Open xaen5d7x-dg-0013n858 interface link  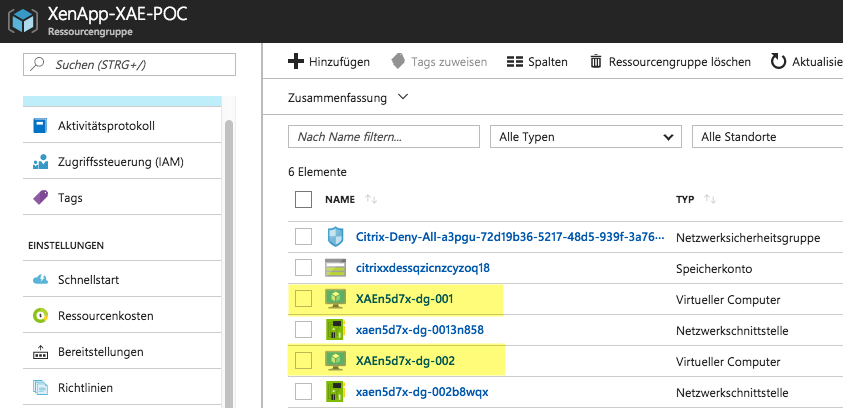click(x=420, y=330)
